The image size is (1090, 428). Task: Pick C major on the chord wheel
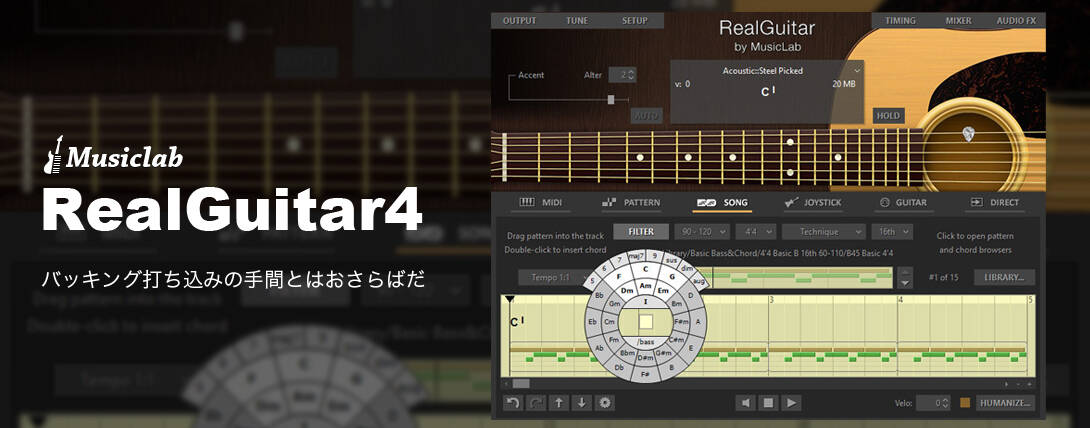tap(646, 270)
